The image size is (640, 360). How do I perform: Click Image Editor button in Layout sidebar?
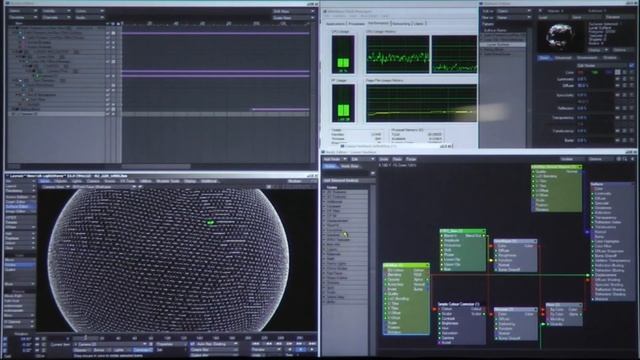20,212
